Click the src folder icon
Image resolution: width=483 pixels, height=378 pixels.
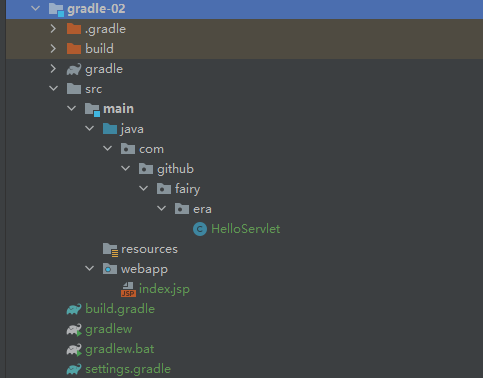tap(74, 89)
